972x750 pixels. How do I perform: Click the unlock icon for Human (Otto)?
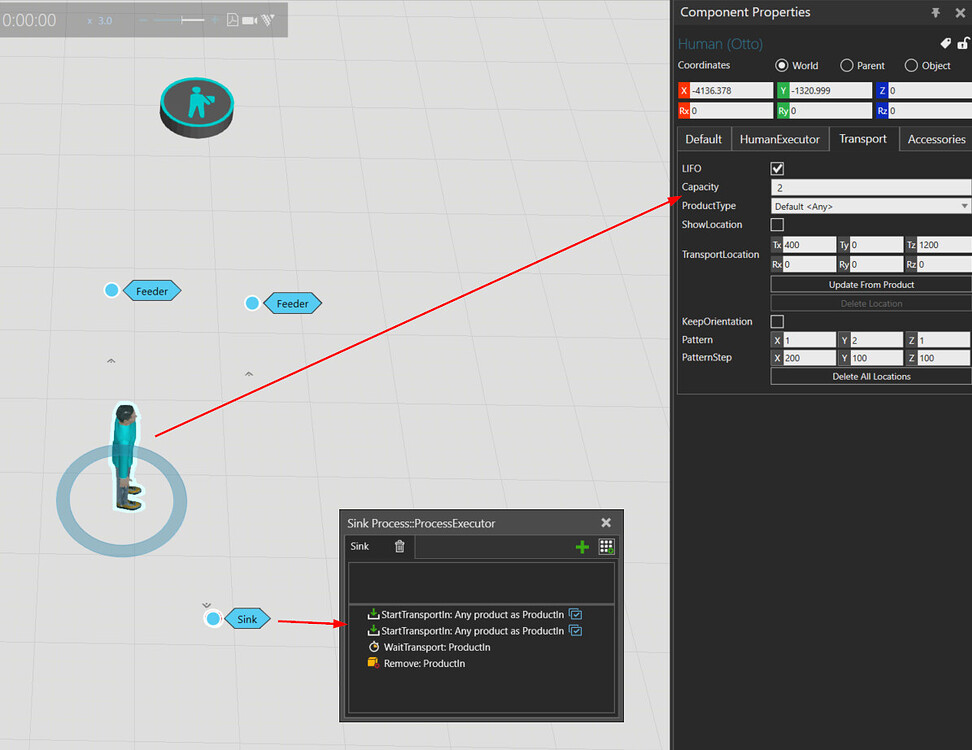(964, 43)
